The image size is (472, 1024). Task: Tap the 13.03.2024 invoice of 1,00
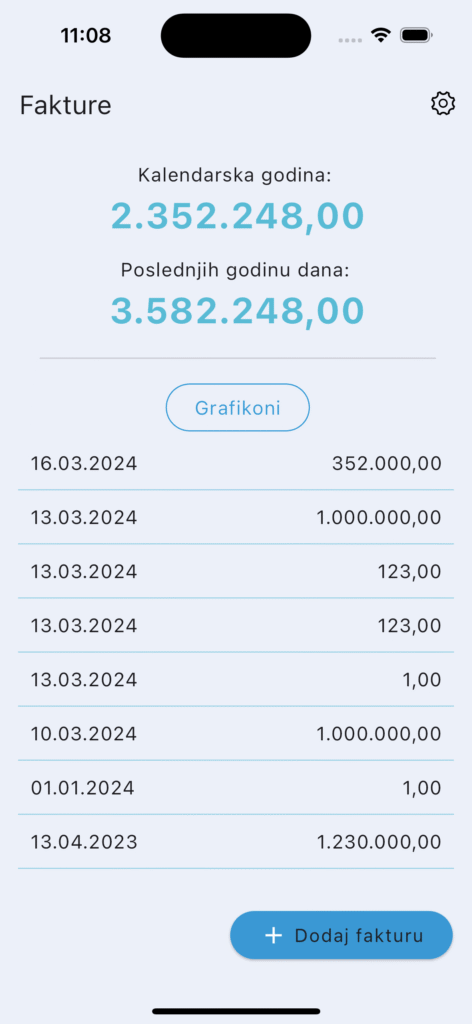(236, 679)
